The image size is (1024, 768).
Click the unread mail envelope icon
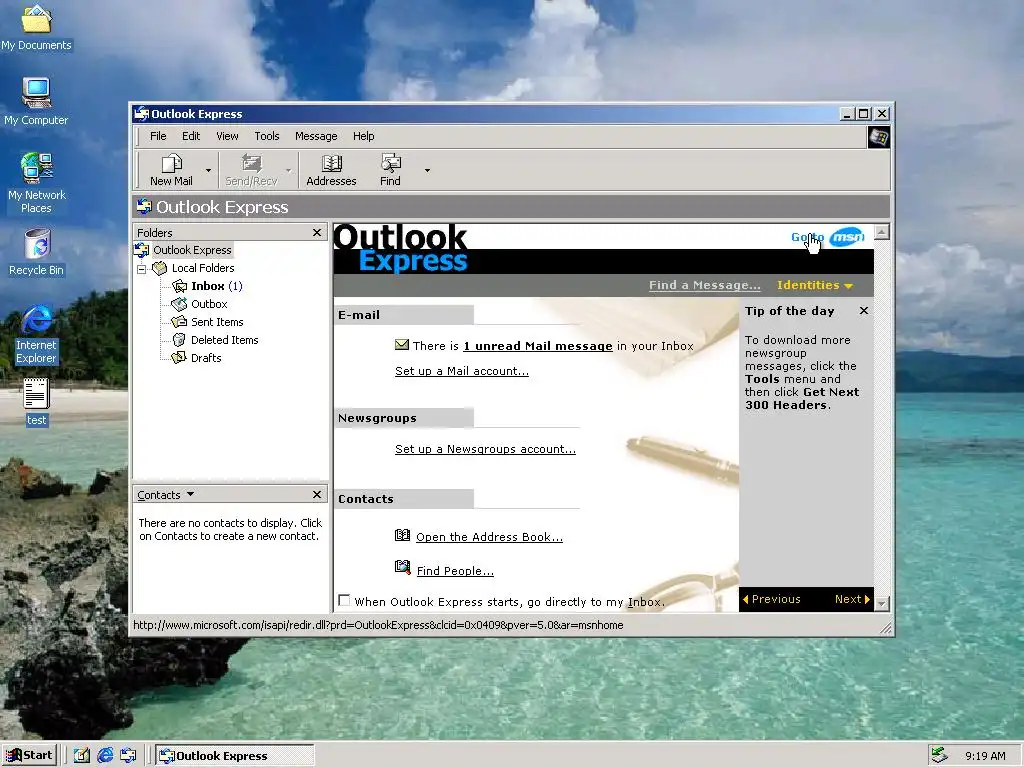coord(402,345)
